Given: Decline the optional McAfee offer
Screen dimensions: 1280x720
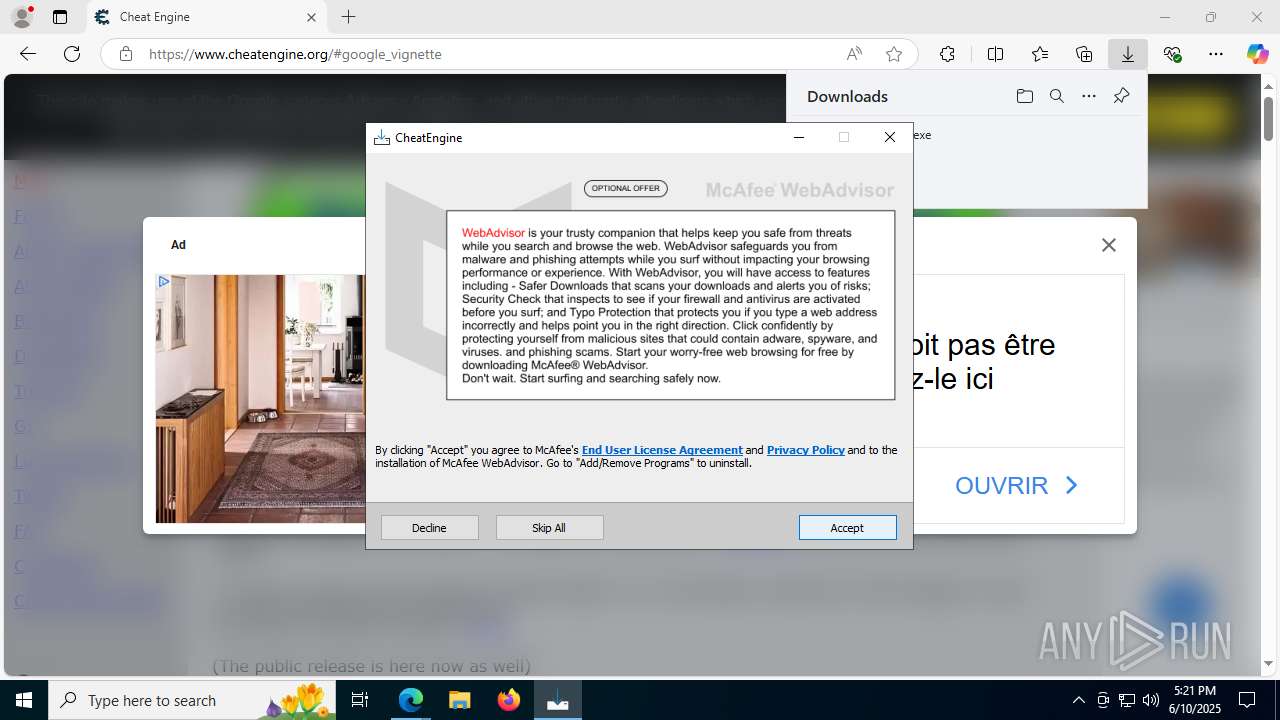Looking at the screenshot, I should coord(429,527).
